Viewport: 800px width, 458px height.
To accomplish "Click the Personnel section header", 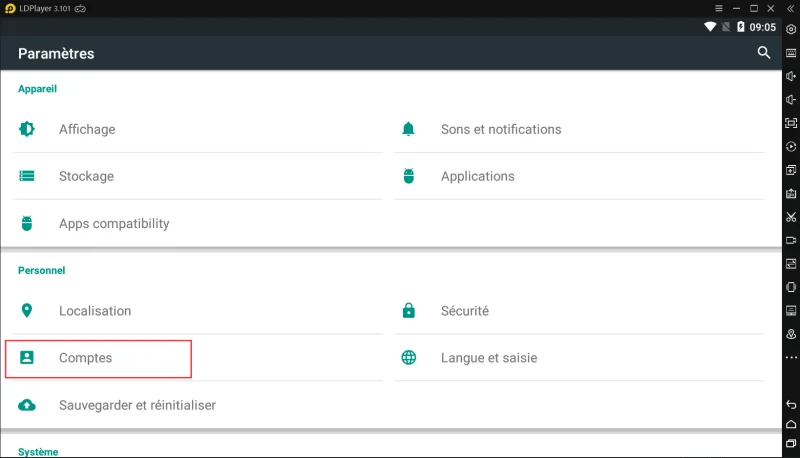I will coord(41,270).
